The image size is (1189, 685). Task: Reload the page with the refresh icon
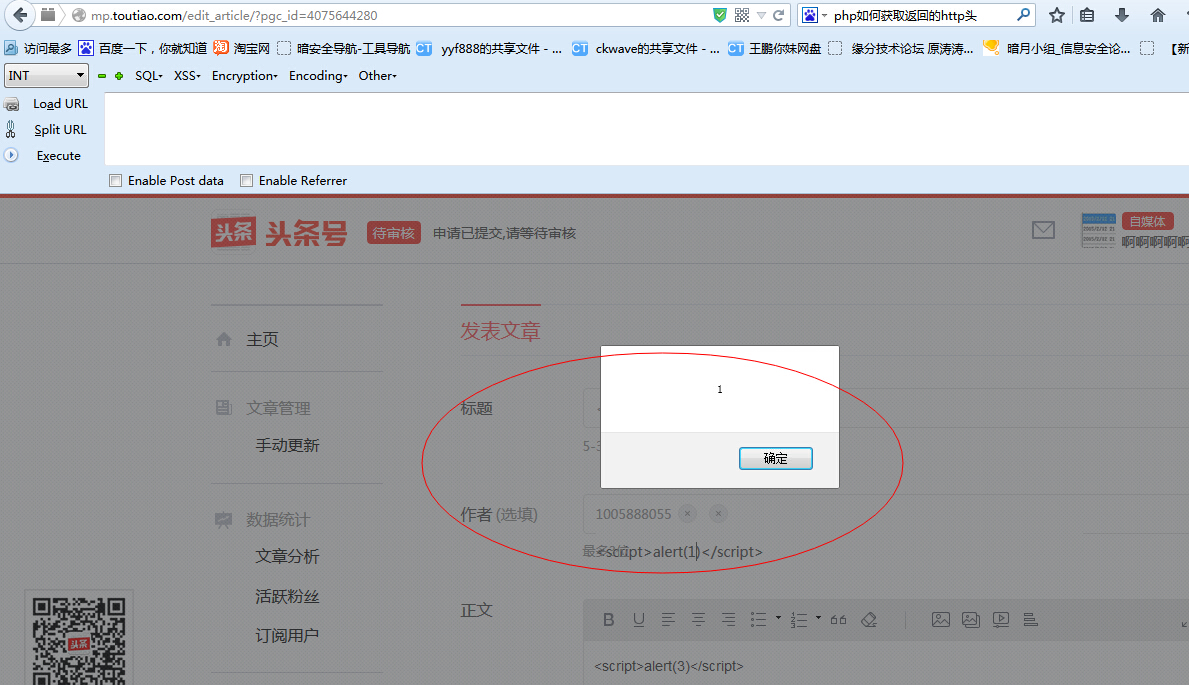click(x=778, y=15)
